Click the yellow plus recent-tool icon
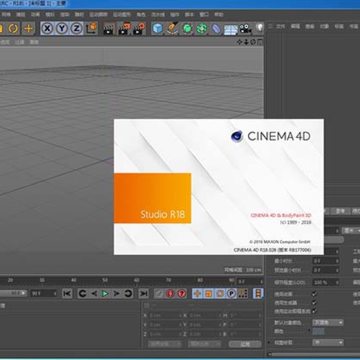 coord(29,28)
